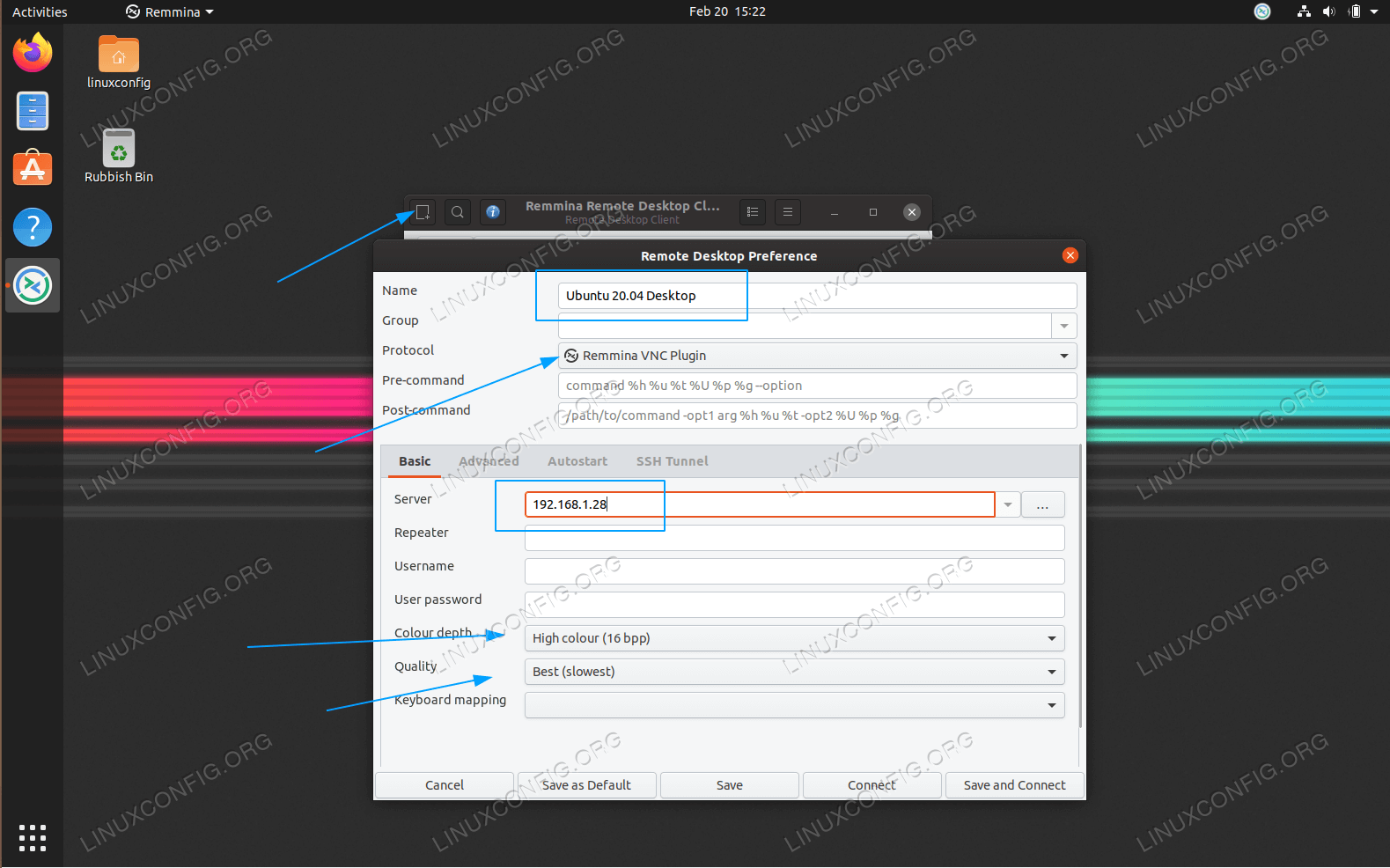Click the new connection profile icon in Remmina

coord(423,211)
